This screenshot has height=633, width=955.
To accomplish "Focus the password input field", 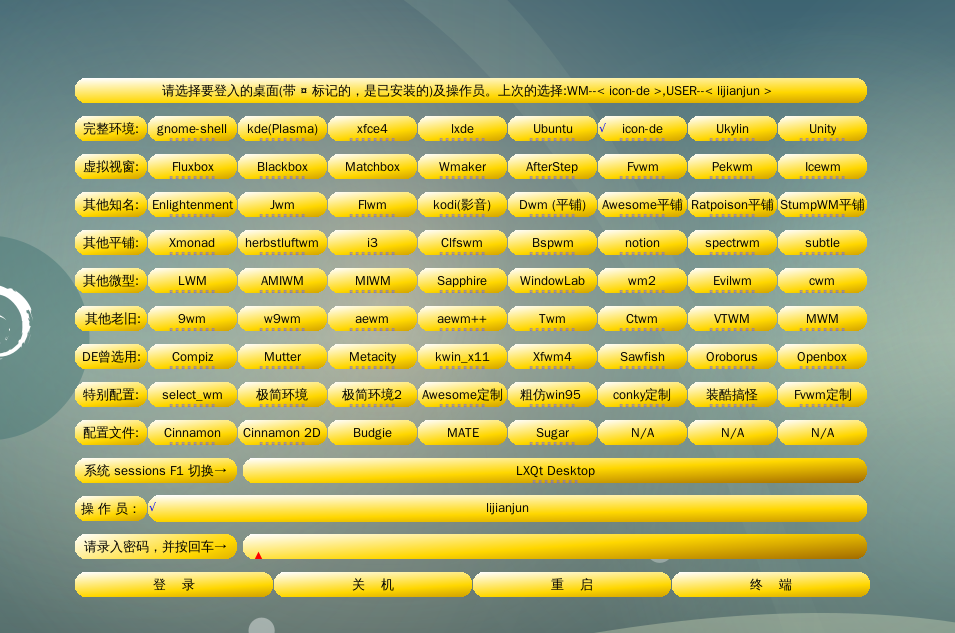I will point(555,546).
